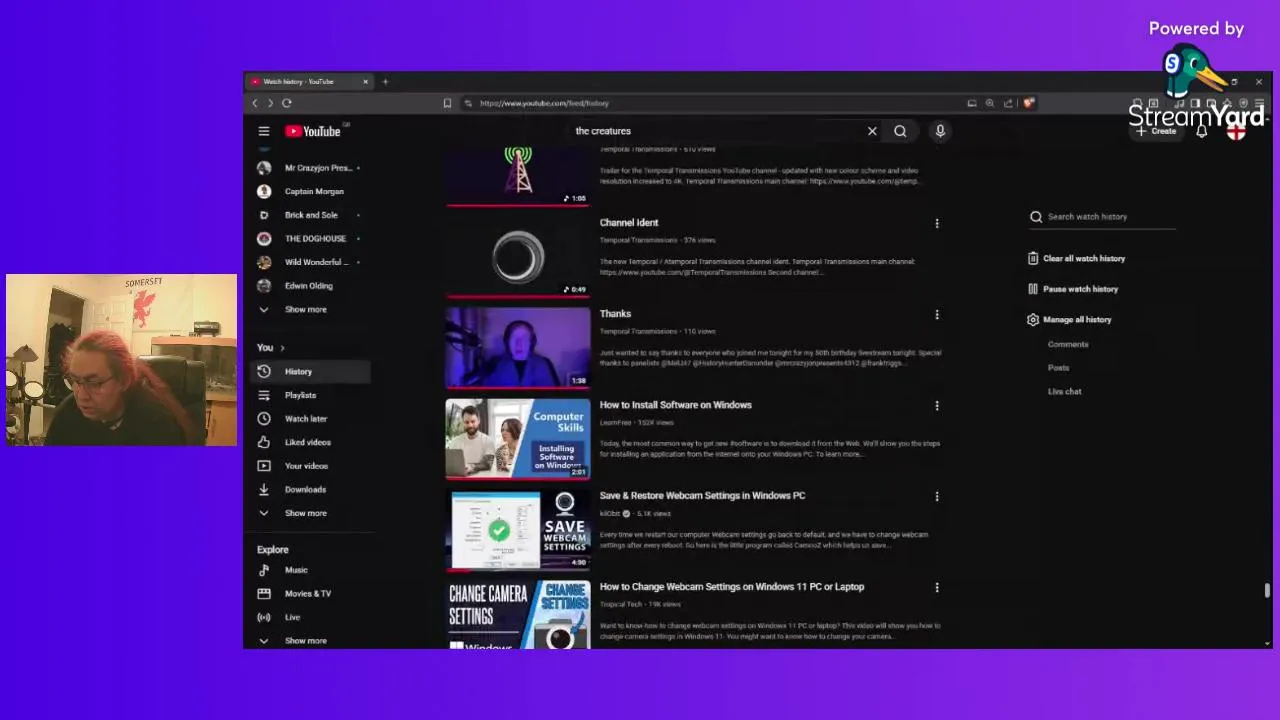1280x720 pixels.
Task: Play the Save Webcam Settings thumbnail
Action: [518, 530]
